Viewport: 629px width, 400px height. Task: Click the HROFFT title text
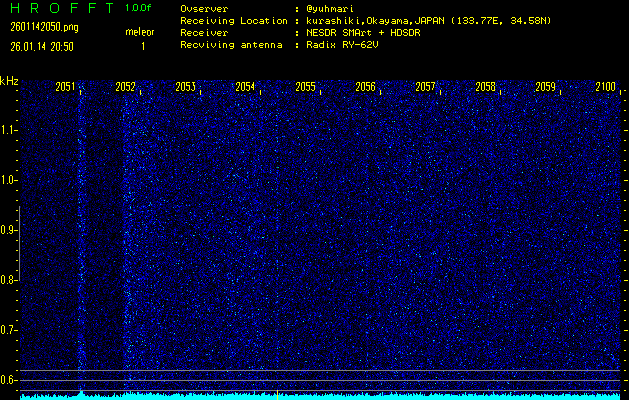(62, 8)
